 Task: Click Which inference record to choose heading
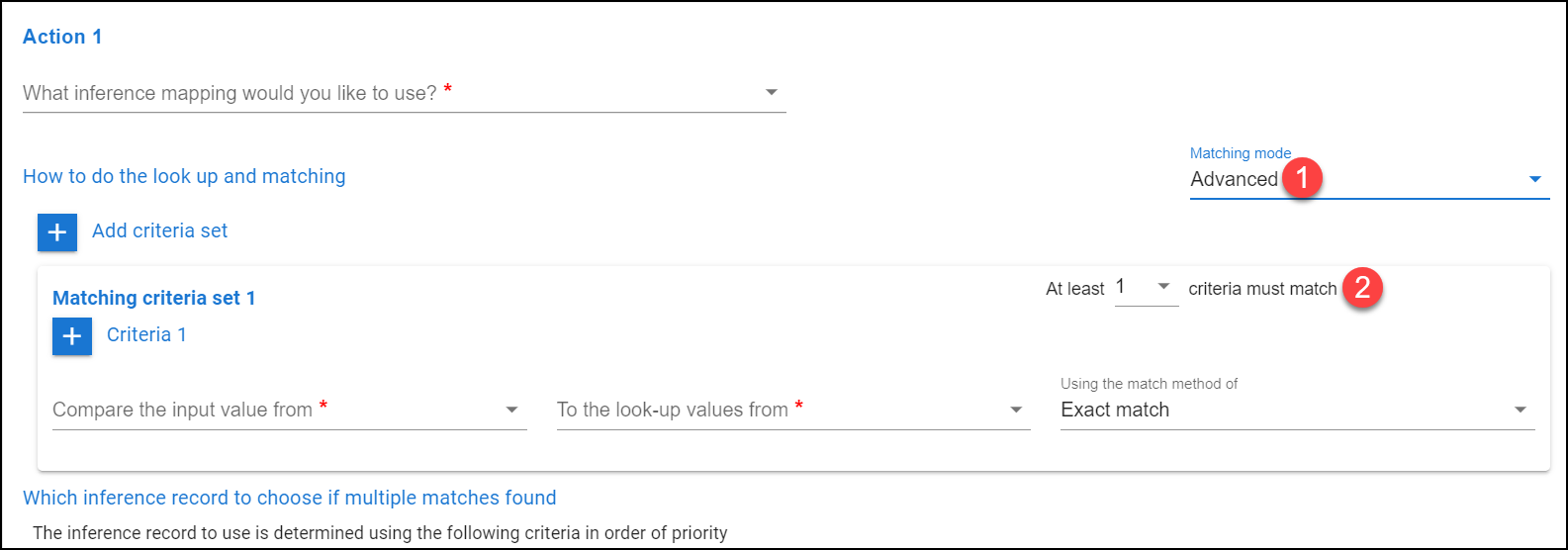(x=290, y=498)
